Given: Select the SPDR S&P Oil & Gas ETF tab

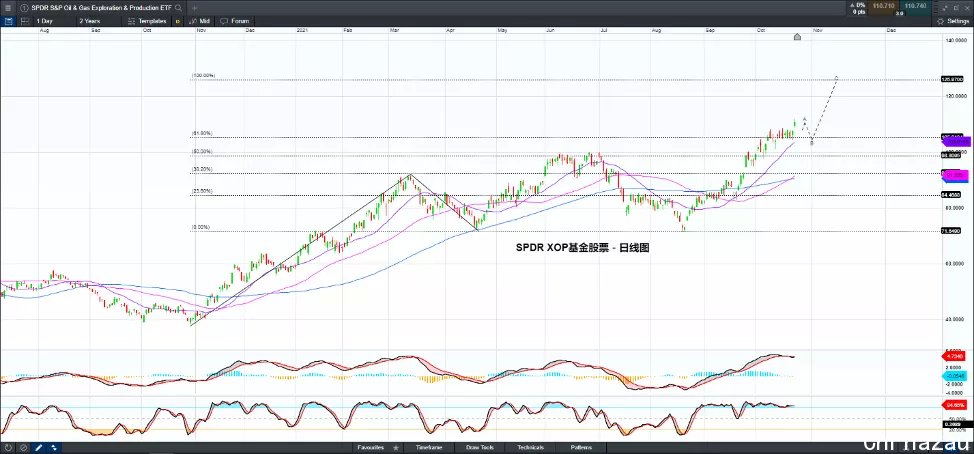Looking at the screenshot, I should pyautogui.click(x=101, y=8).
